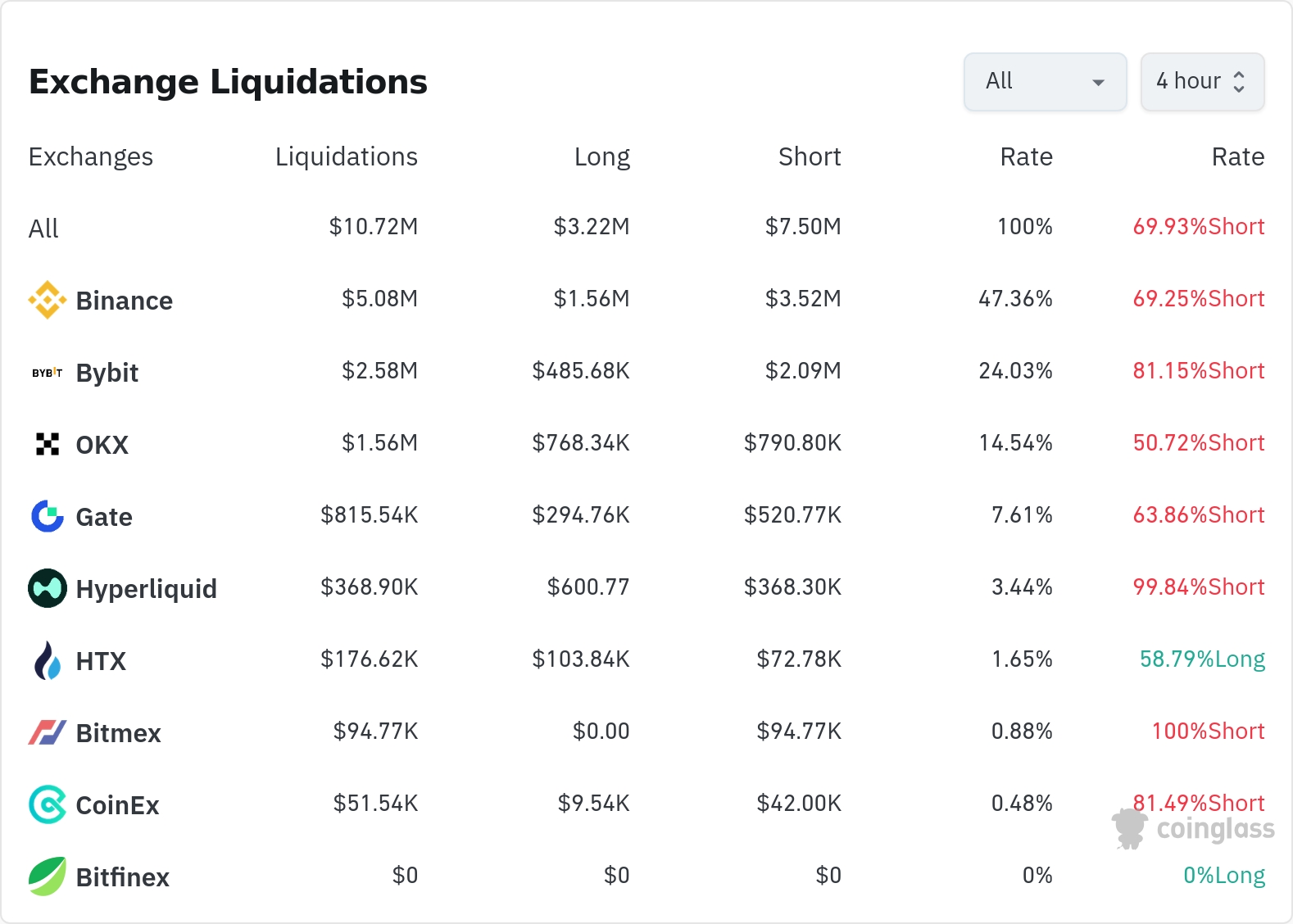Sort by the Liquidations column header
The width and height of the screenshot is (1293, 924).
[346, 156]
